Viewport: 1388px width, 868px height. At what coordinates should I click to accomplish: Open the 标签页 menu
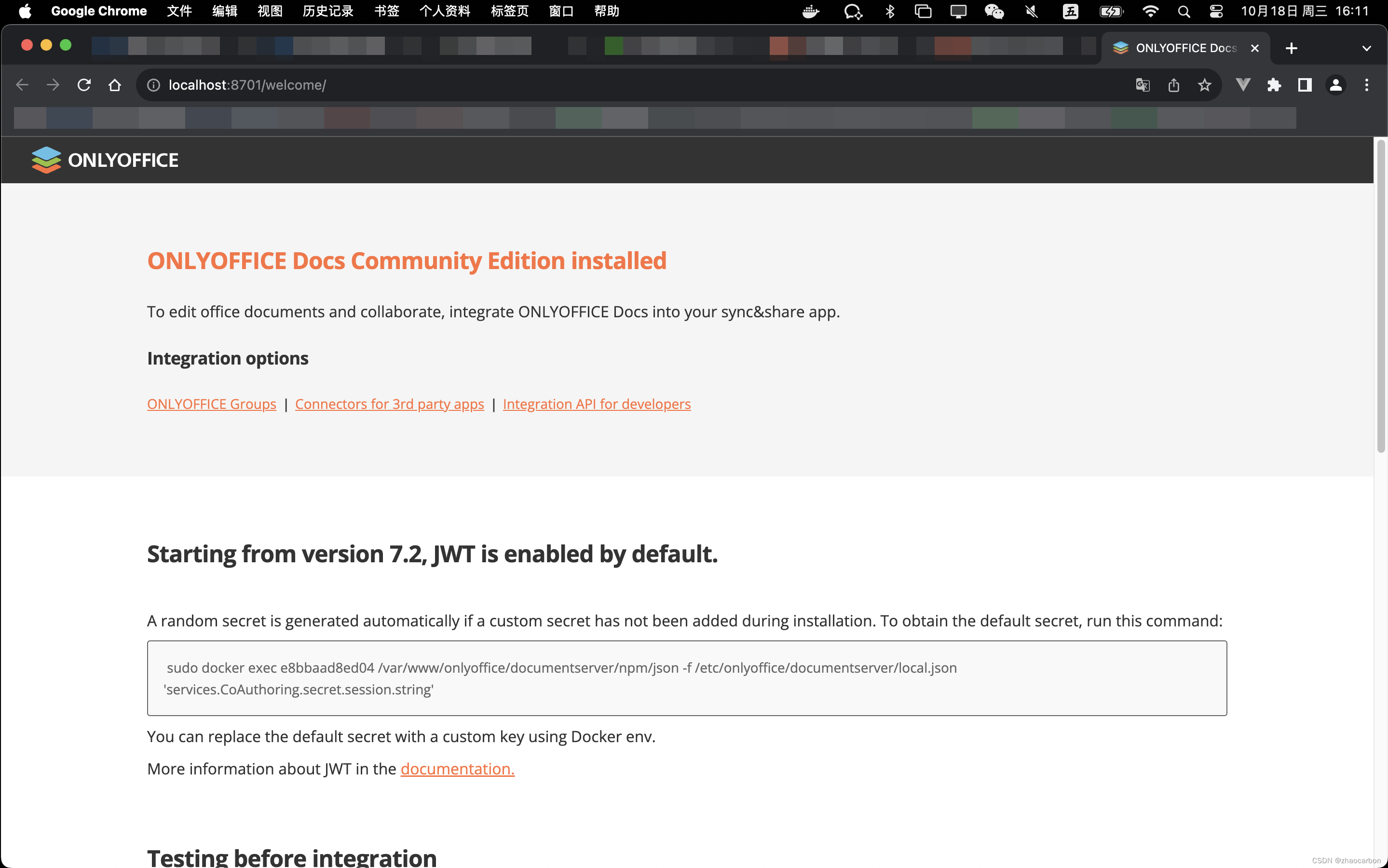tap(510, 12)
